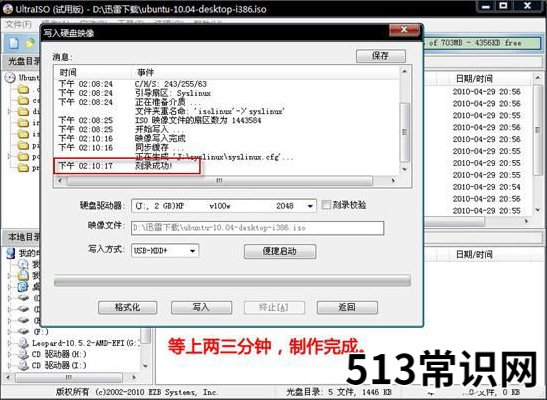Open the 文件(F) menu
The height and width of the screenshot is (400, 547).
18,24
